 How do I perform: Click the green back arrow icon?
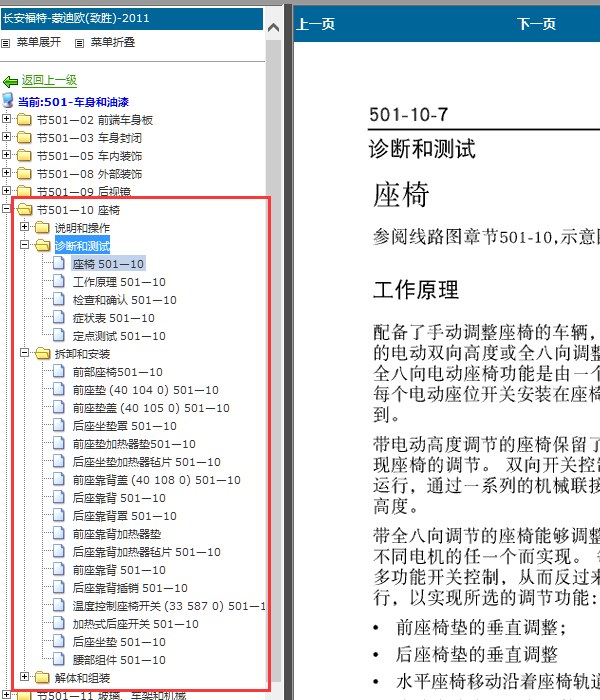point(10,81)
